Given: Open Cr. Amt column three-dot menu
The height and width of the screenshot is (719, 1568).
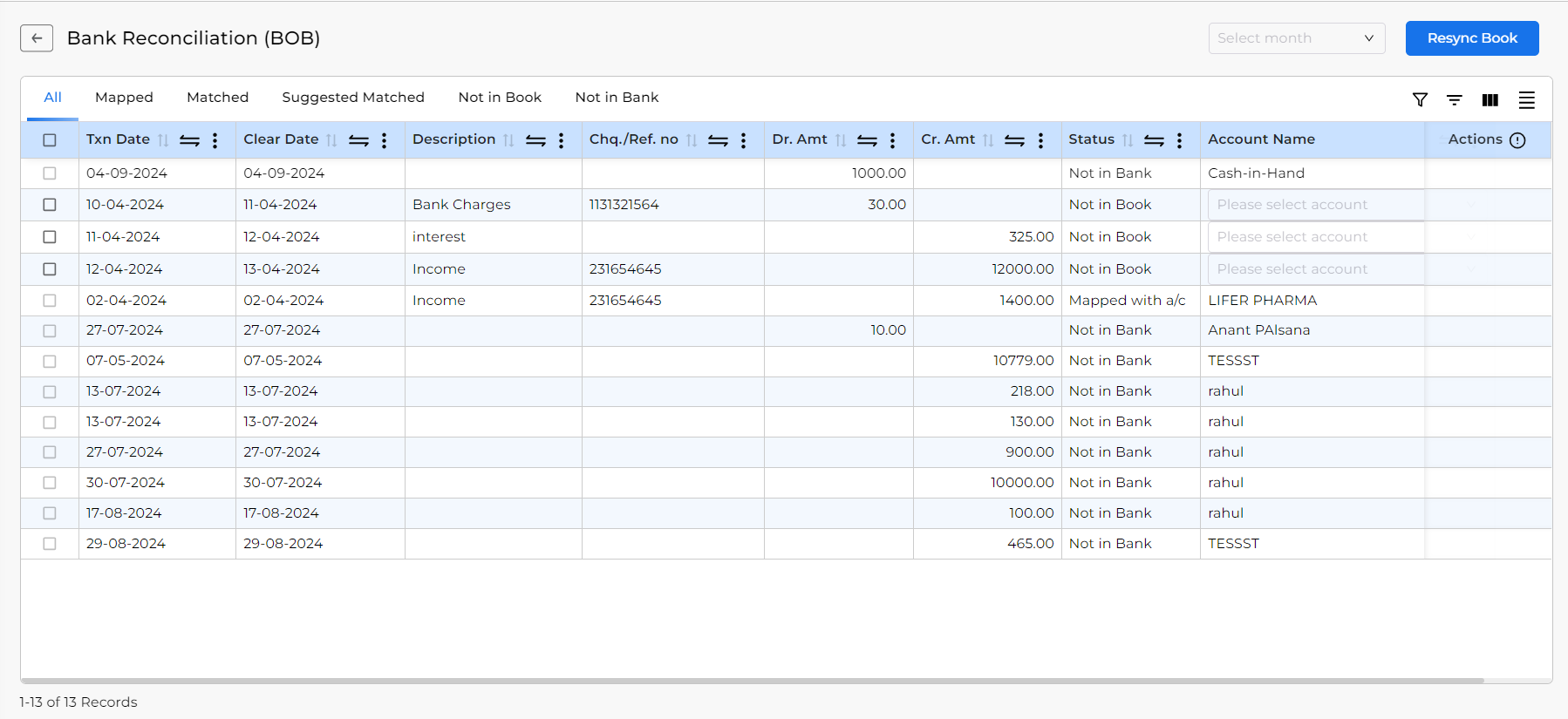Looking at the screenshot, I should [1040, 140].
